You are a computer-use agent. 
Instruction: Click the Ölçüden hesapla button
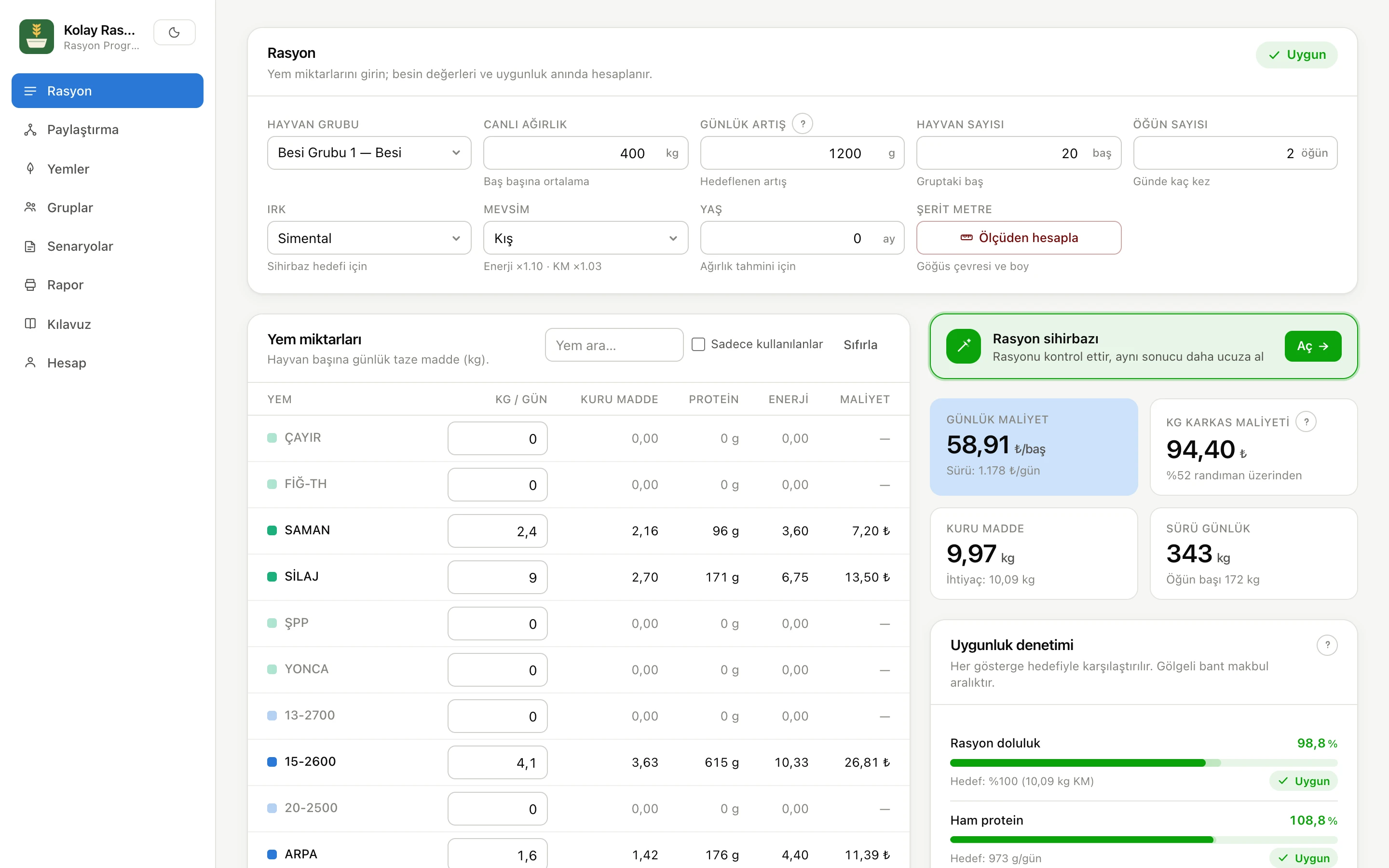click(1019, 238)
